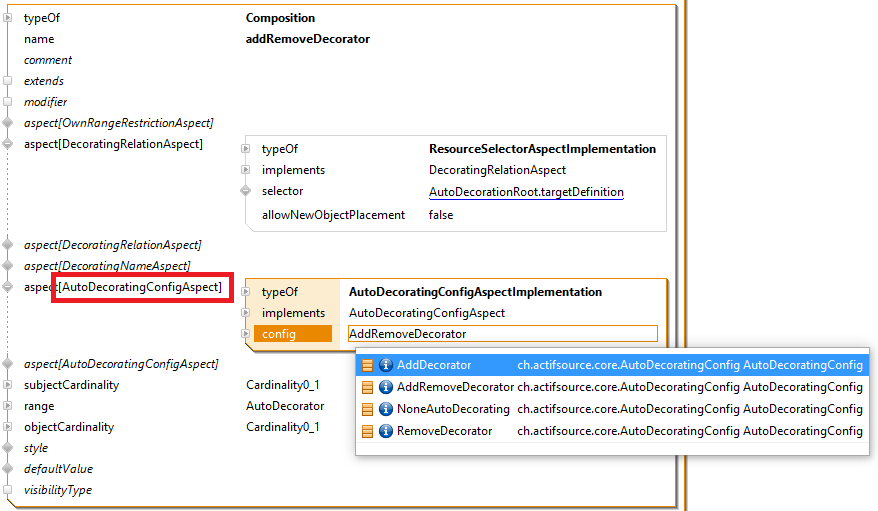The height and width of the screenshot is (511, 878).
Task: Click the orange resource icon next to AddRemoveDecorator
Action: tap(367, 387)
